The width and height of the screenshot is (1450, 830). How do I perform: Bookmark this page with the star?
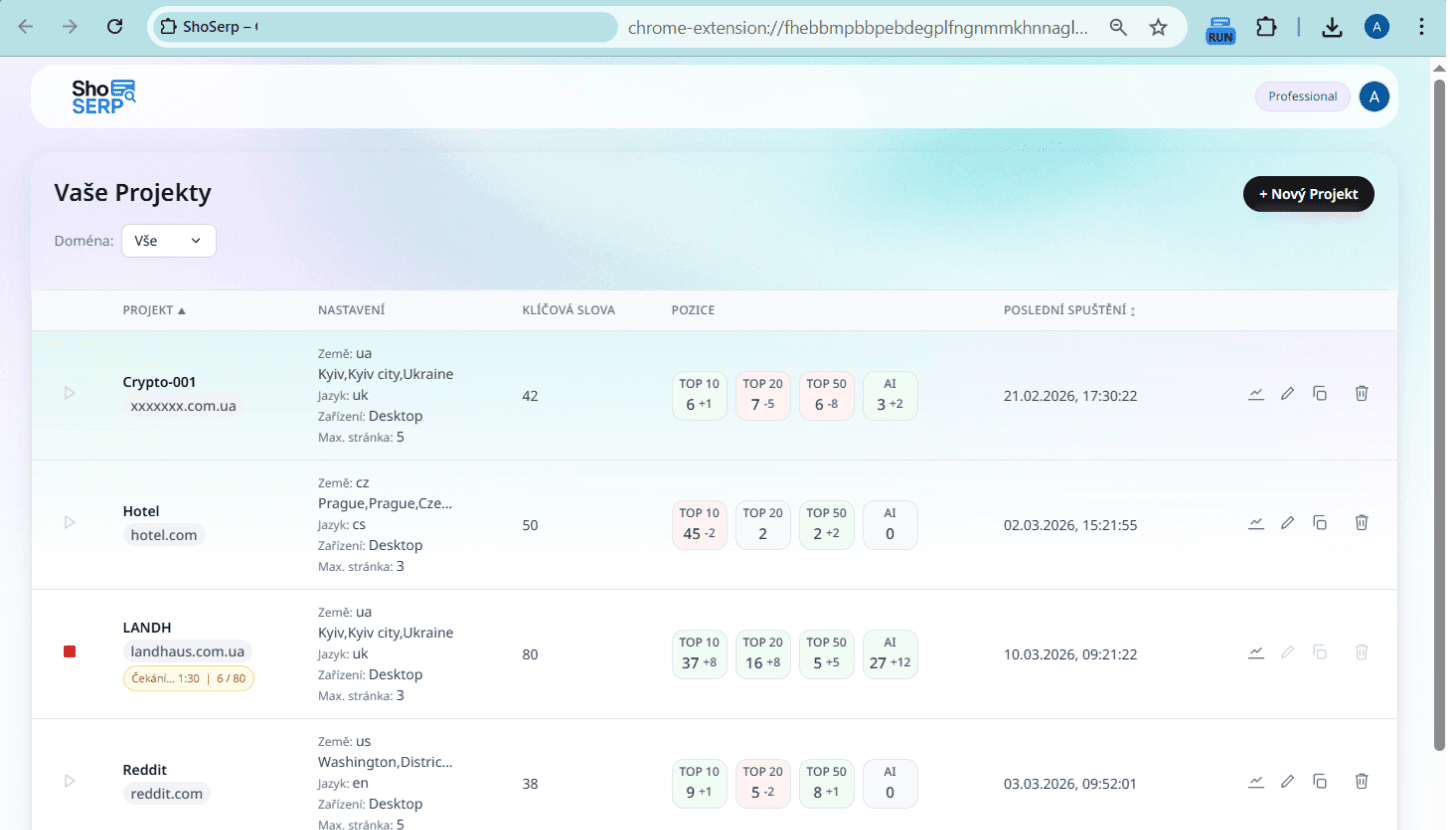[x=1158, y=27]
